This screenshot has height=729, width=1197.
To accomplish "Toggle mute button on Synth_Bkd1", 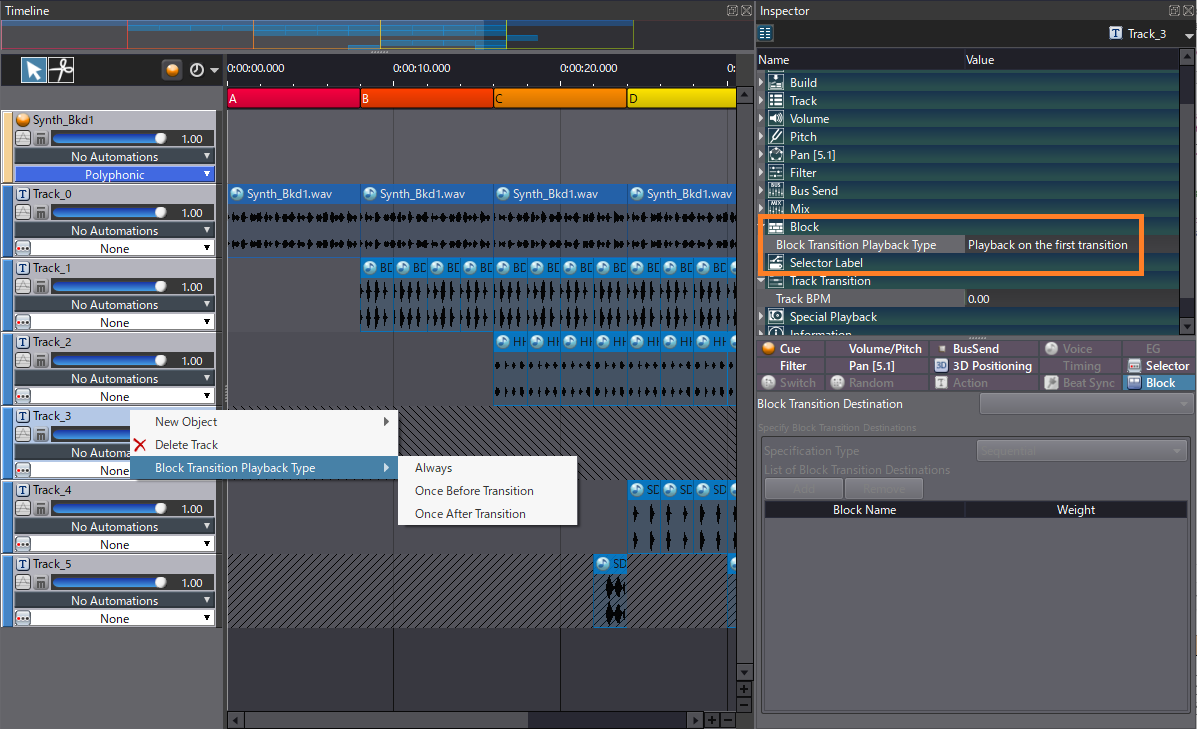I will coord(41,138).
